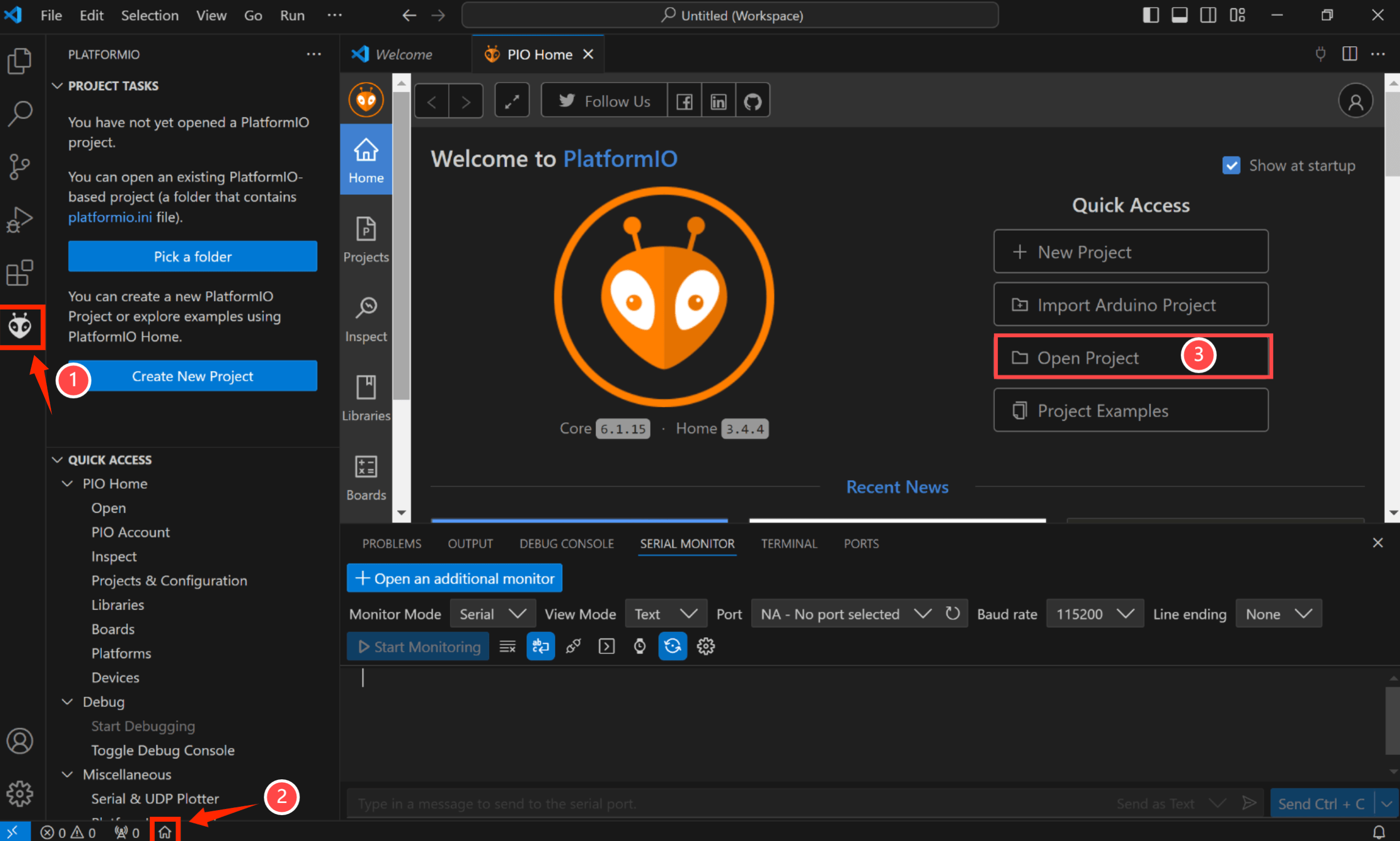Open the PlatformIO LinkedIn icon
The width and height of the screenshot is (1400, 841).
(718, 101)
